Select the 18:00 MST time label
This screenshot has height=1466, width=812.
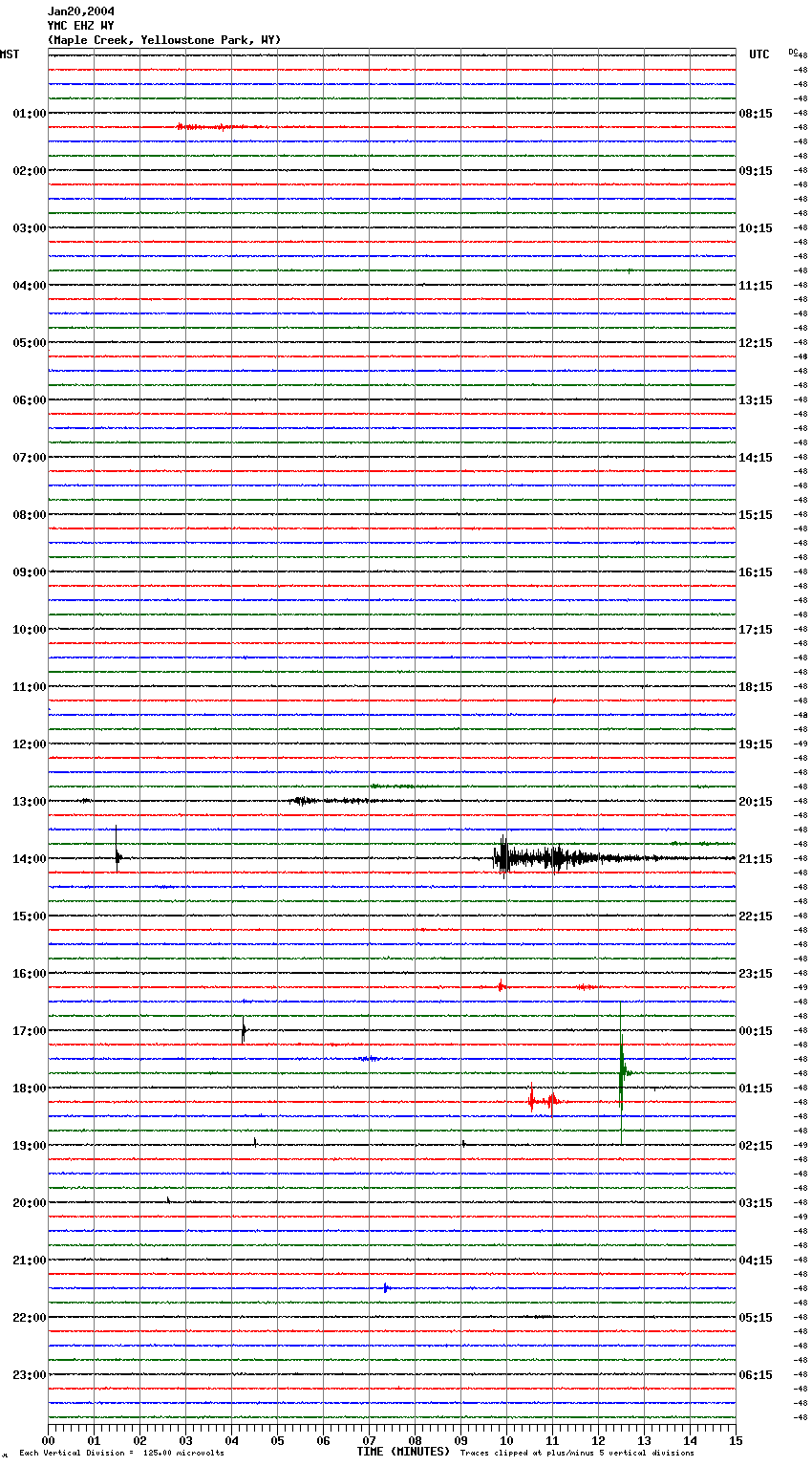(x=30, y=1089)
